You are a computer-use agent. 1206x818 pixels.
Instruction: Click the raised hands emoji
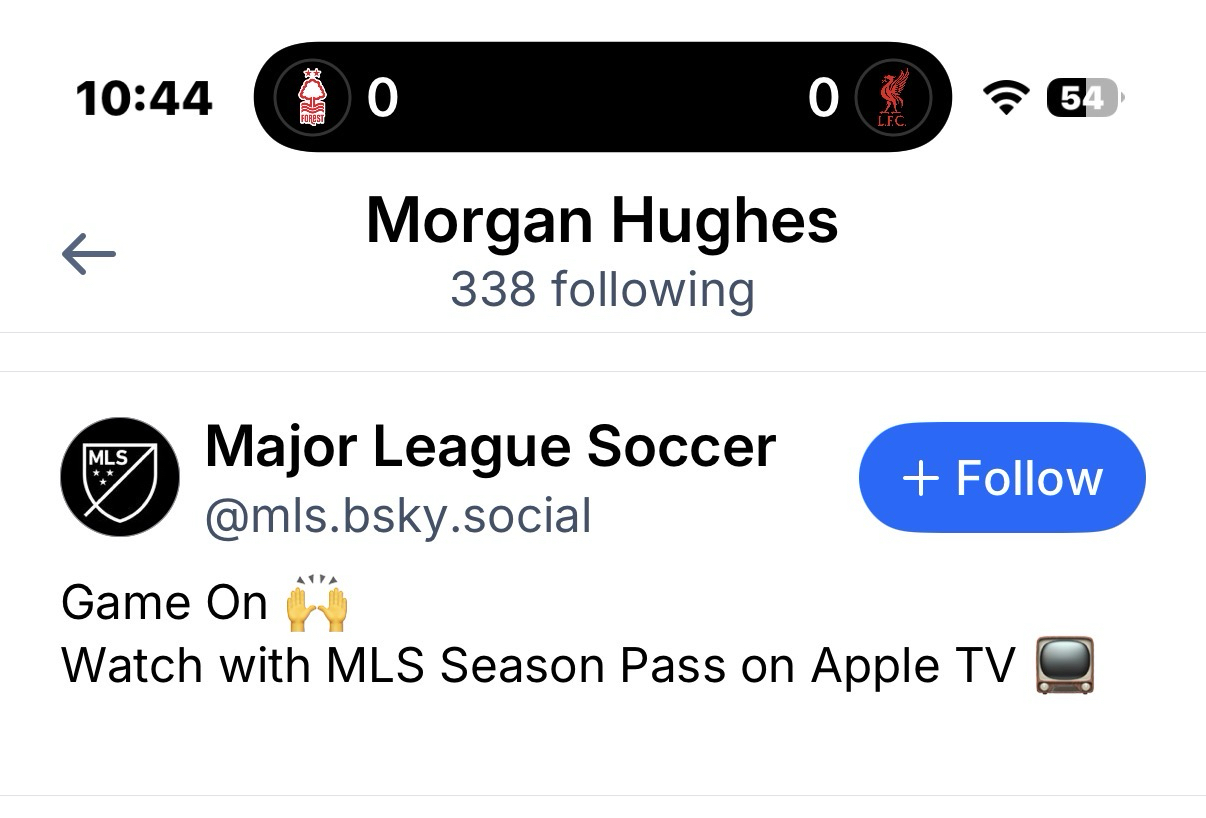(x=316, y=603)
